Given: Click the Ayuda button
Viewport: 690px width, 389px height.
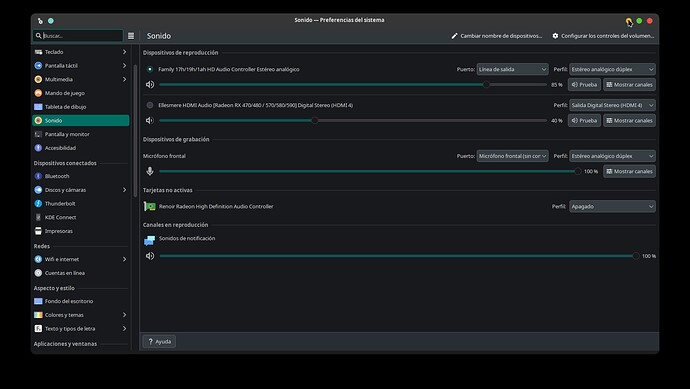Looking at the screenshot, I should click(159, 341).
